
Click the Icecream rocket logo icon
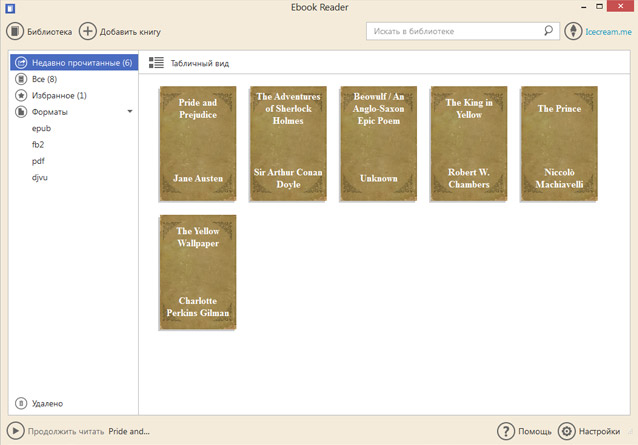(x=573, y=31)
